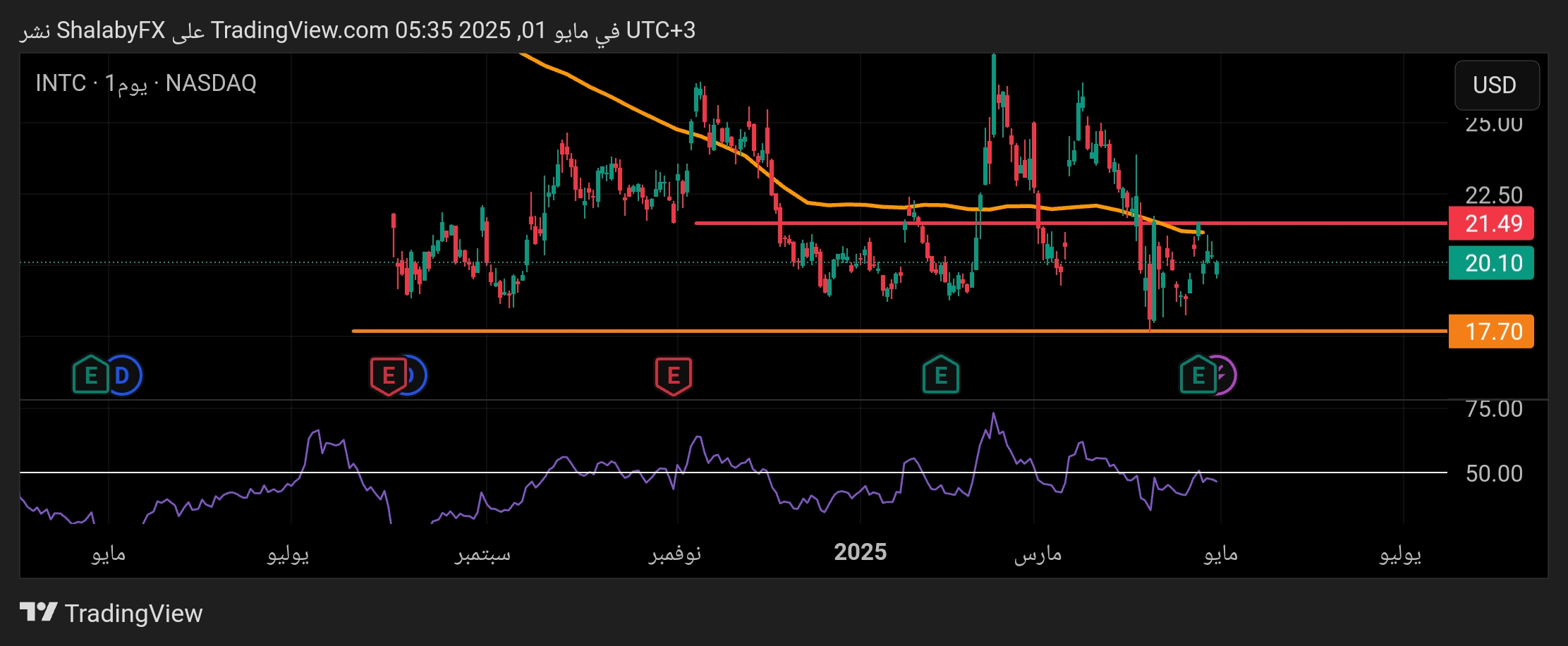Open the USD currency selector
1568x646 pixels.
coord(1497,85)
